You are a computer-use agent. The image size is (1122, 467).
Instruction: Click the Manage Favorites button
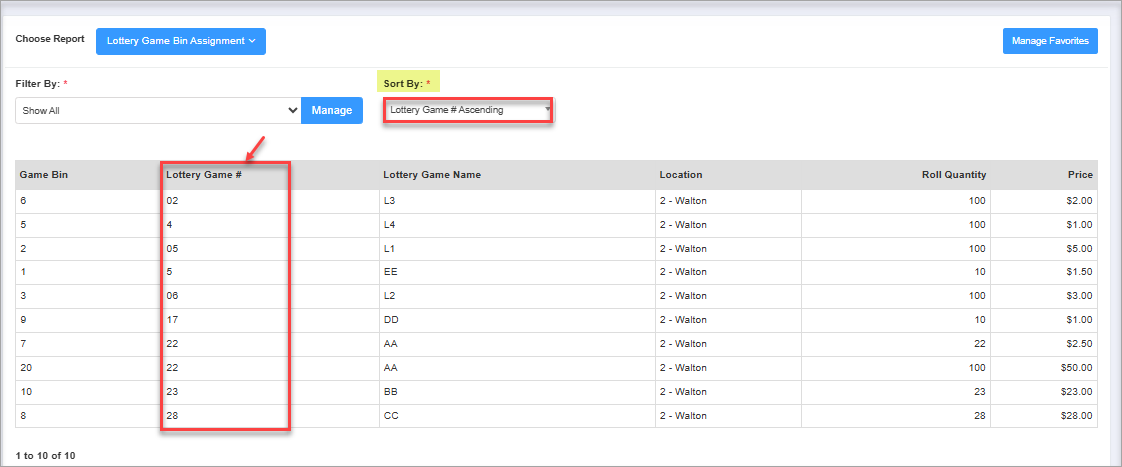1050,41
